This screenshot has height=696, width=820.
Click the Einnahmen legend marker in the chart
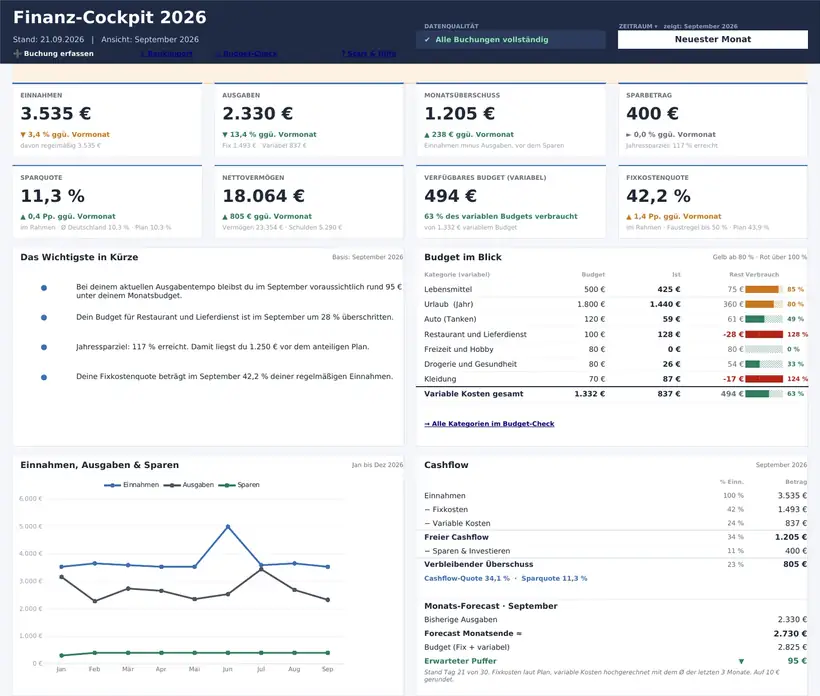pos(112,485)
